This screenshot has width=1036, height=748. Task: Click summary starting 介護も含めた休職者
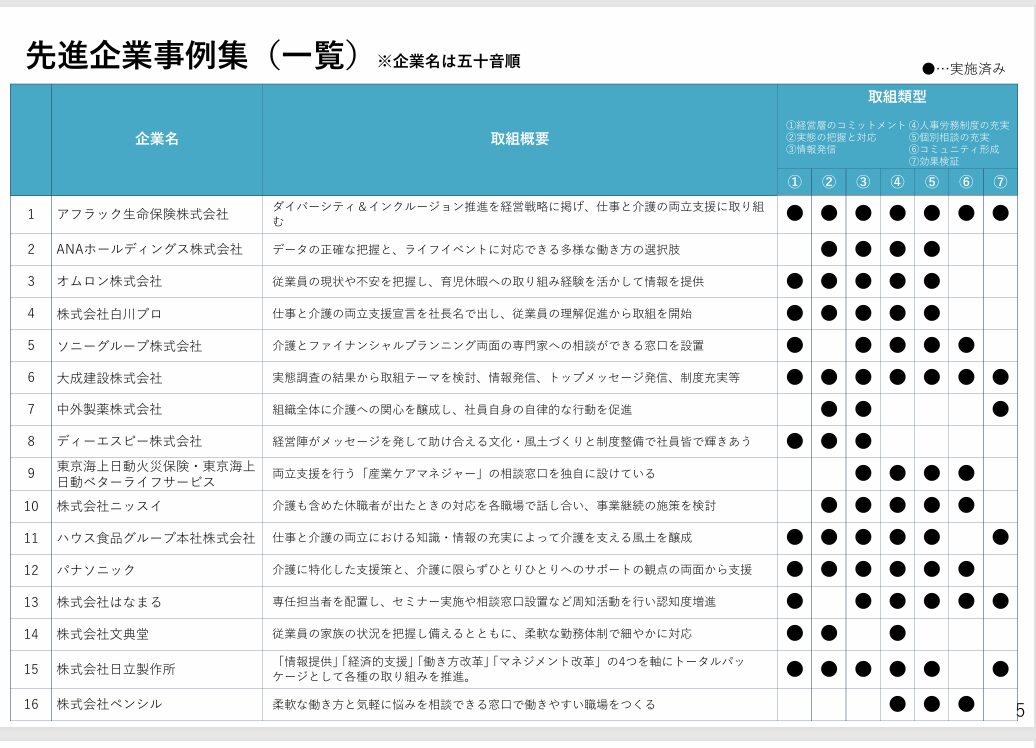coord(494,505)
